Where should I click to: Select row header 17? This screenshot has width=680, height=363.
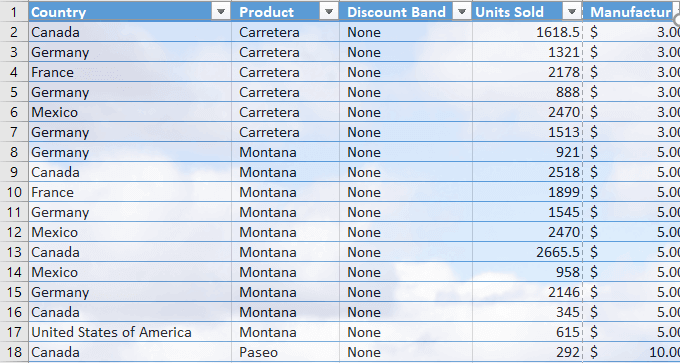(x=14, y=332)
